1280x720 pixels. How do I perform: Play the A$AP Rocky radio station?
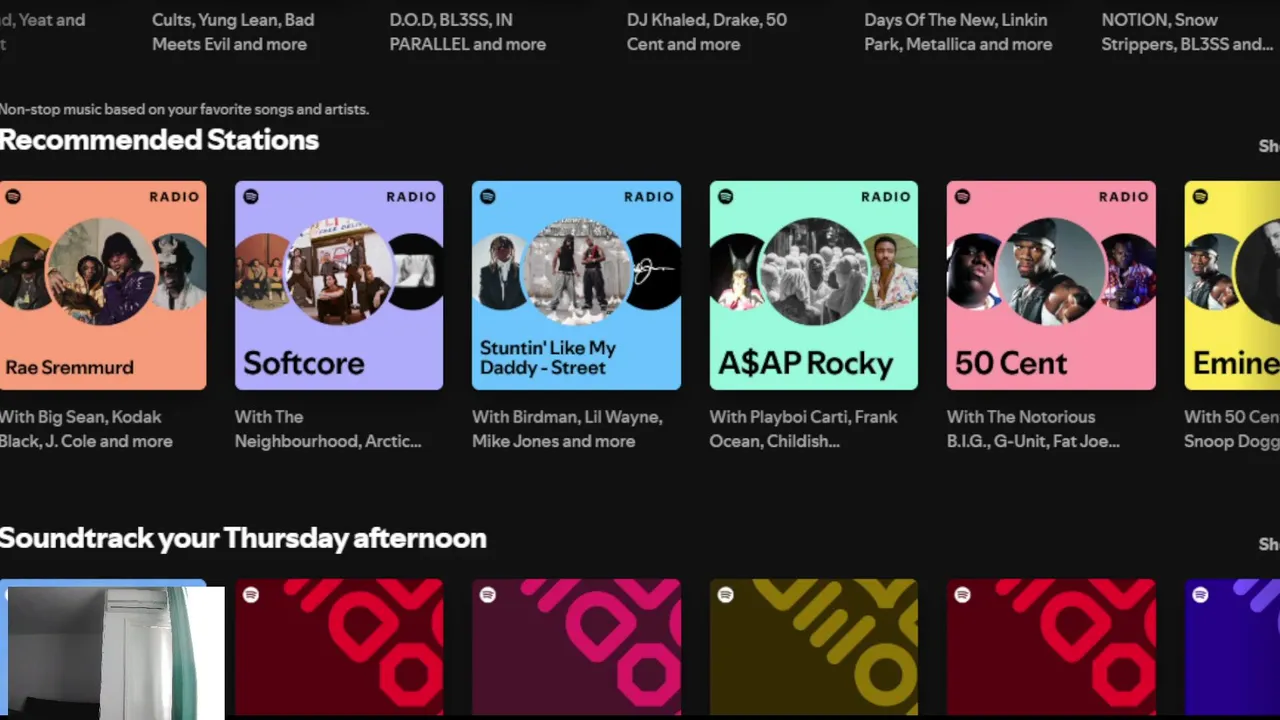pos(813,285)
